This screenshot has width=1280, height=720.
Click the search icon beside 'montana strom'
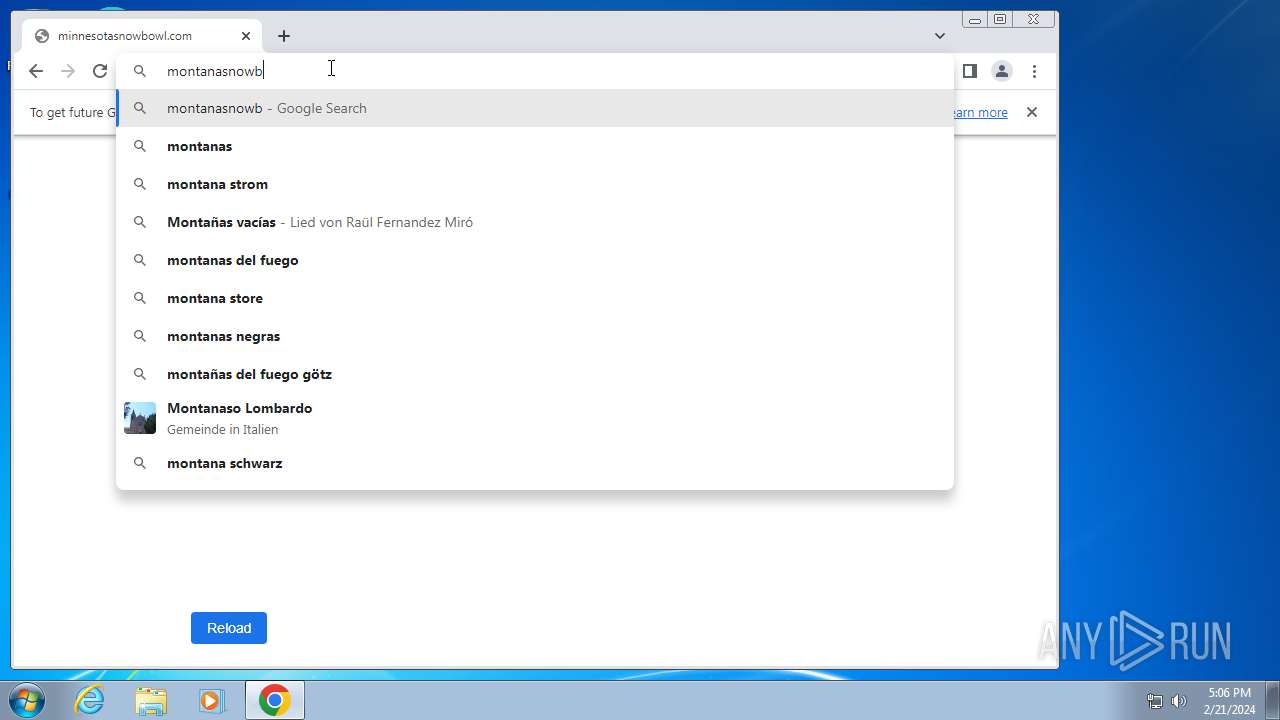tap(140, 184)
